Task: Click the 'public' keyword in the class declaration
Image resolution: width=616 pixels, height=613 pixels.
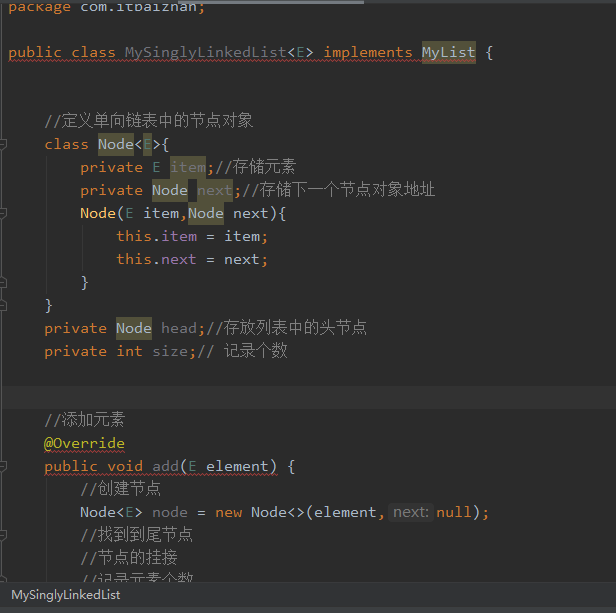Action: tap(35, 52)
